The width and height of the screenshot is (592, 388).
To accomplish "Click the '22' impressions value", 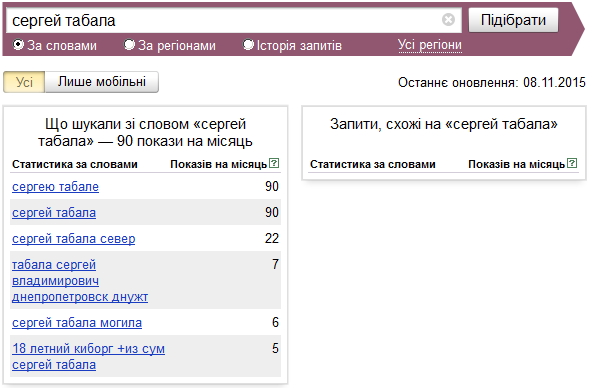I will [x=272, y=239].
